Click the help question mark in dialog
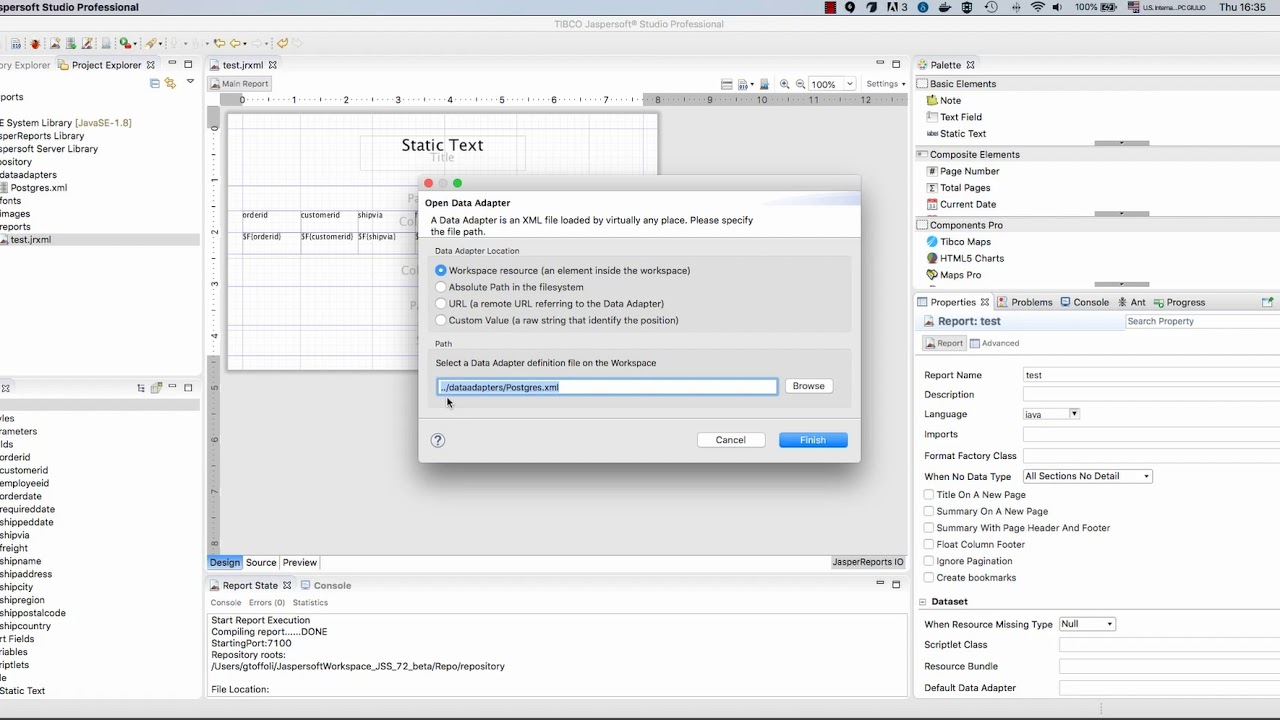Viewport: 1280px width, 720px height. (x=437, y=440)
